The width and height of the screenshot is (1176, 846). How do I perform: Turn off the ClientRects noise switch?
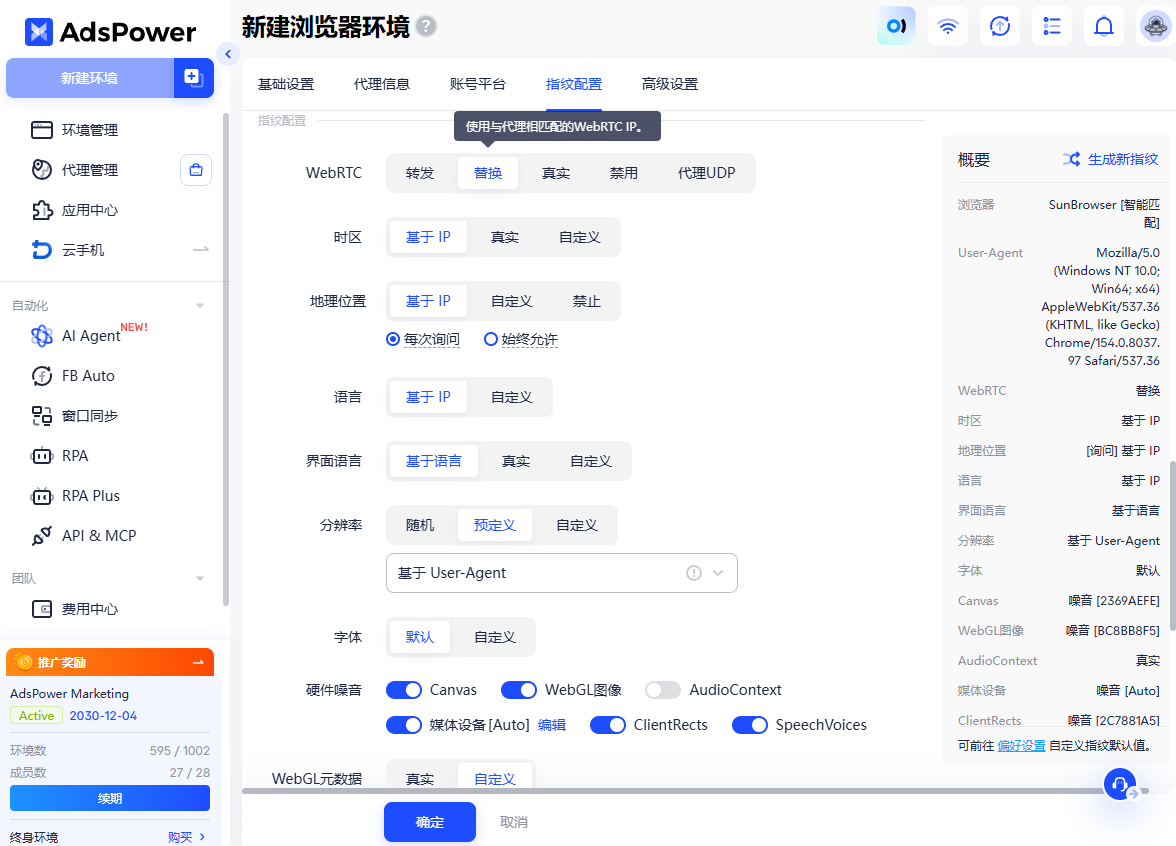point(608,725)
